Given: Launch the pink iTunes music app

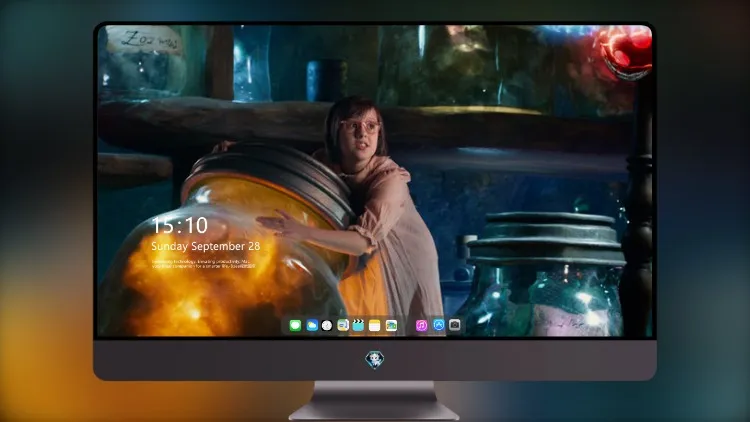Looking at the screenshot, I should [x=421, y=326].
